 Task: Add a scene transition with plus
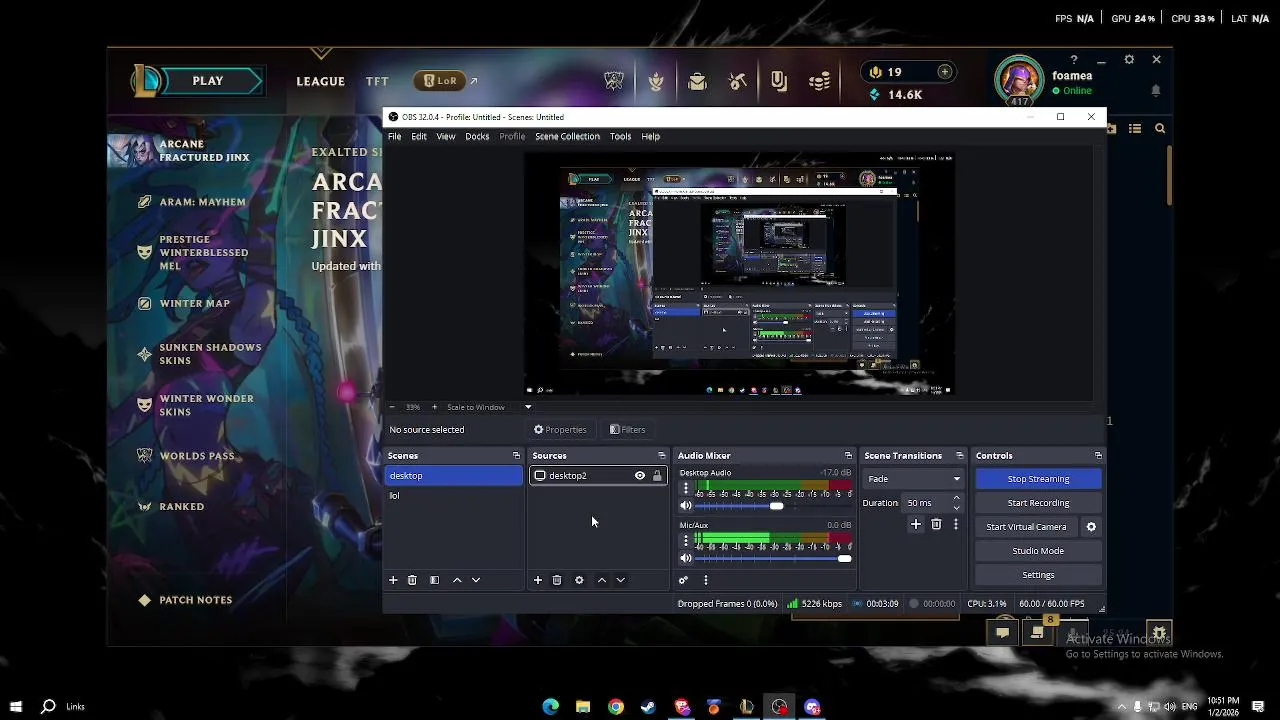(916, 524)
